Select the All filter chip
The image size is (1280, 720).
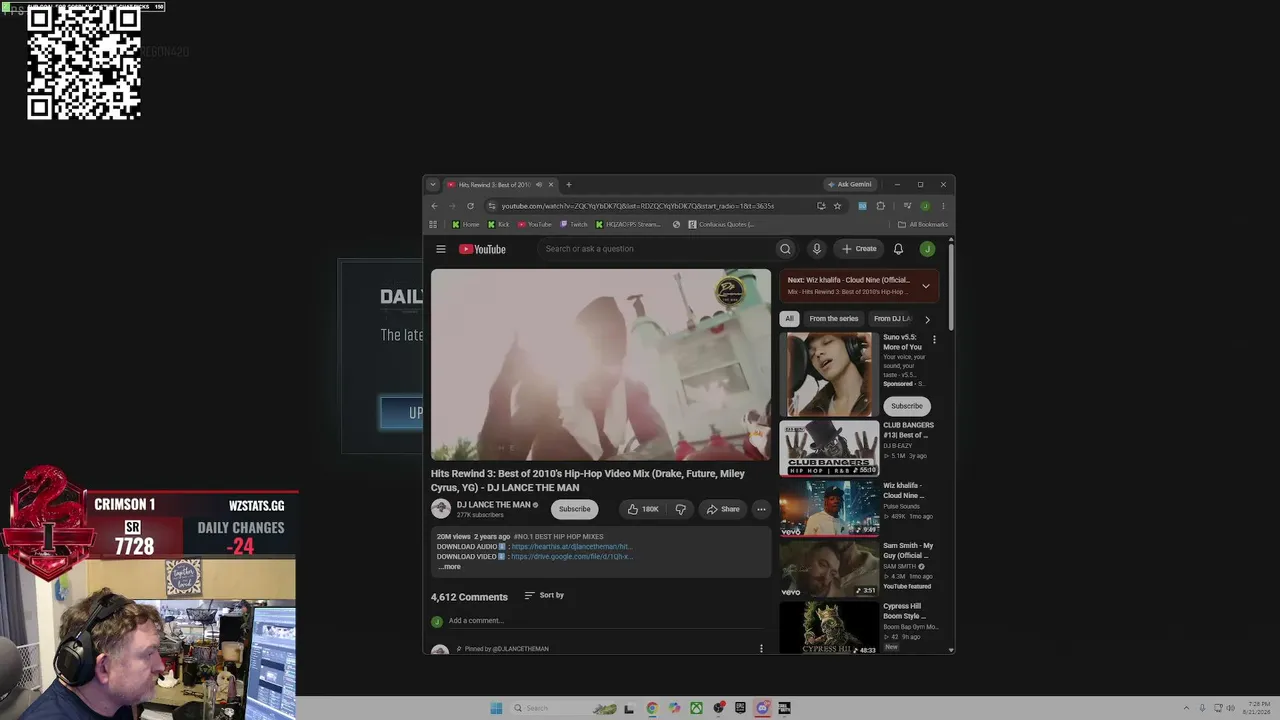click(x=789, y=319)
